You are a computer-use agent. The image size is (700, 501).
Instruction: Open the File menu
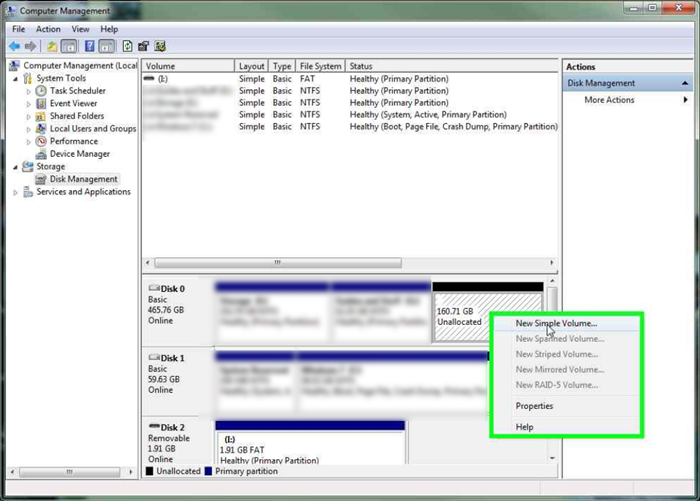(18, 29)
